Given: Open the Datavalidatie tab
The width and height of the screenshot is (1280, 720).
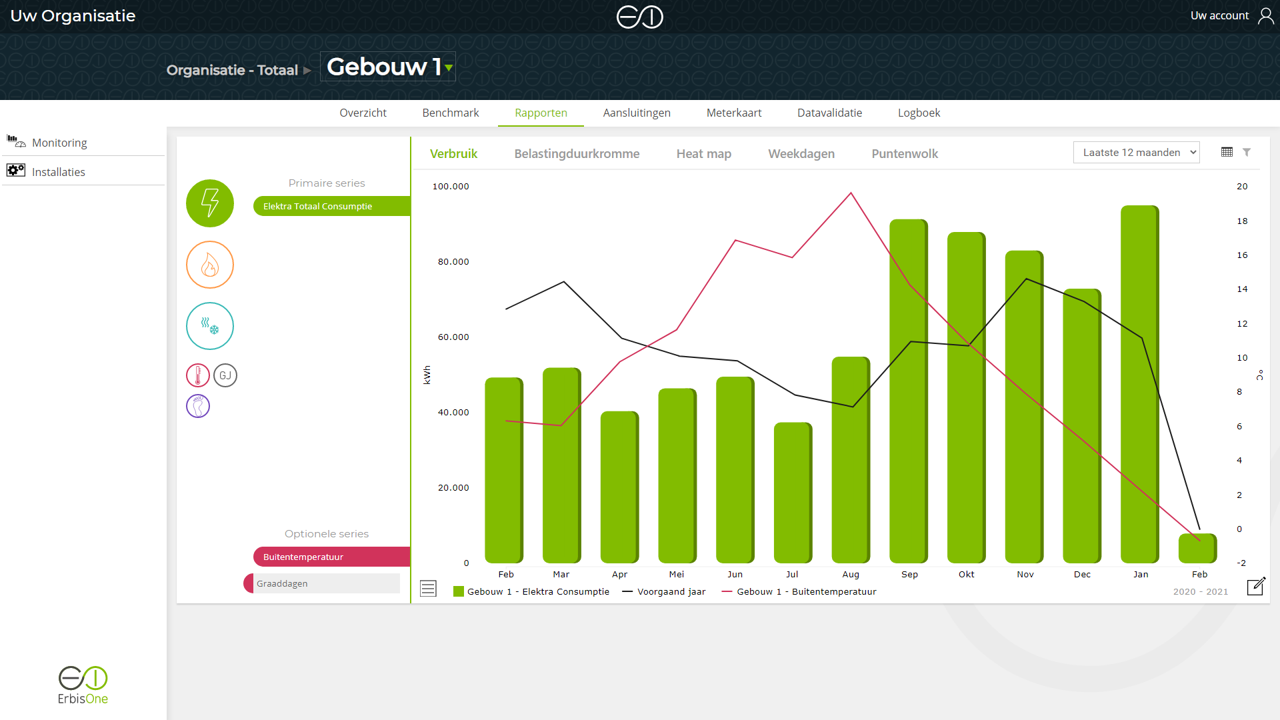Looking at the screenshot, I should tap(829, 113).
